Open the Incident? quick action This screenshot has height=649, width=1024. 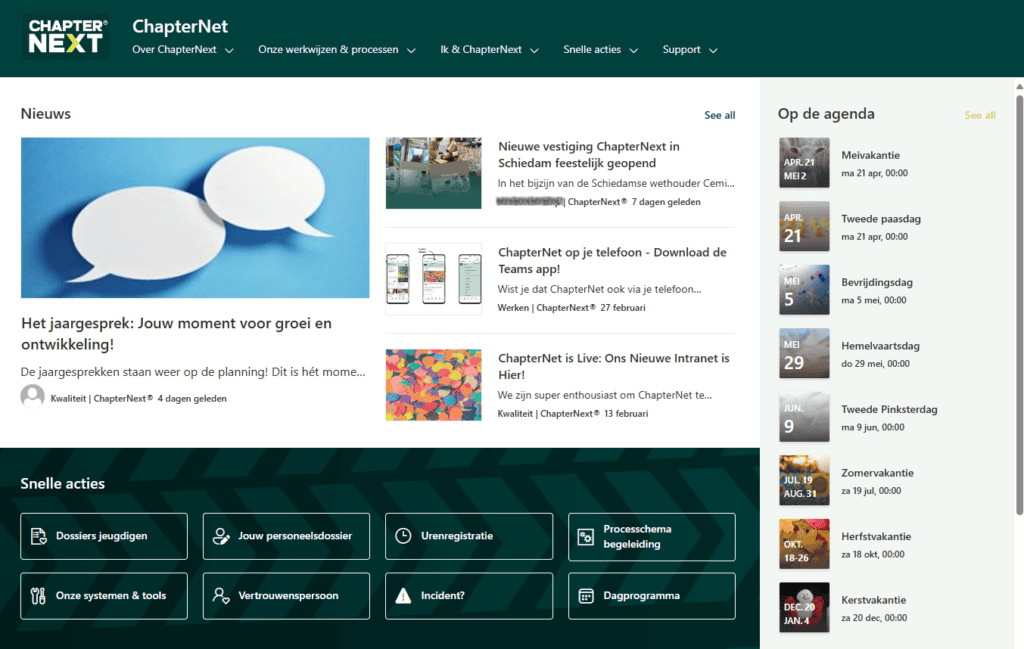469,595
